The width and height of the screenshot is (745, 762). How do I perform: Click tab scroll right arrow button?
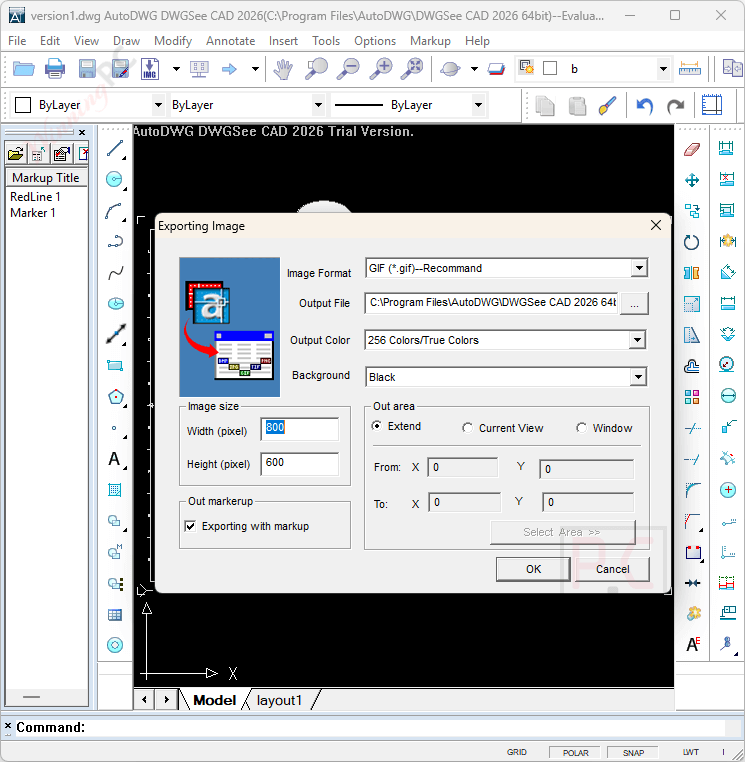[166, 700]
